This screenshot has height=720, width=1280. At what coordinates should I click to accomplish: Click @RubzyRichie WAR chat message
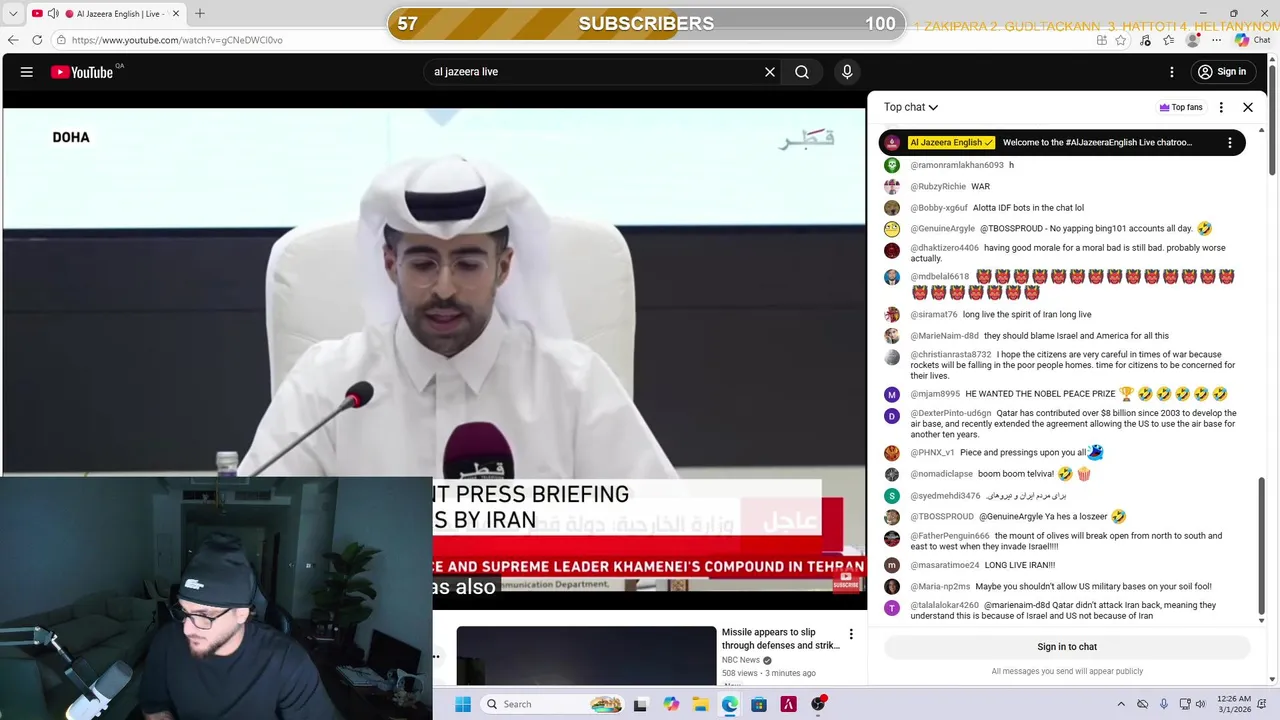pyautogui.click(x=950, y=187)
